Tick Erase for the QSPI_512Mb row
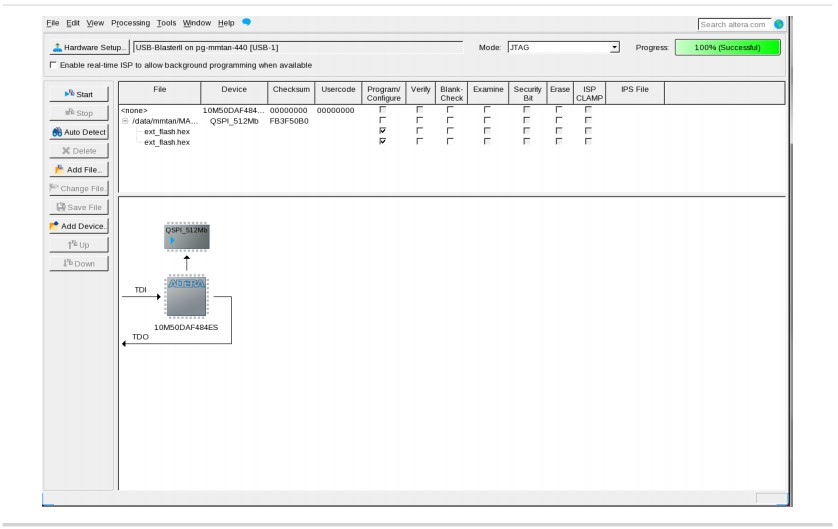 coord(558,121)
